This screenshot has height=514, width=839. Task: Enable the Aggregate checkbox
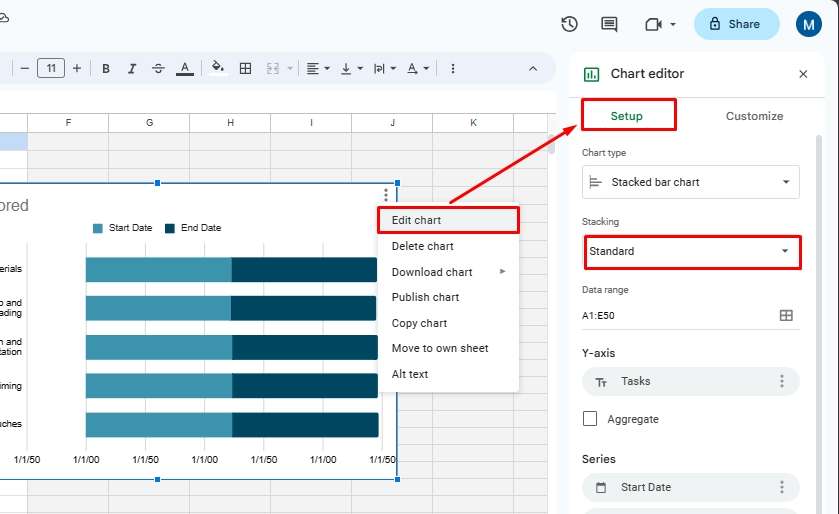coord(590,418)
